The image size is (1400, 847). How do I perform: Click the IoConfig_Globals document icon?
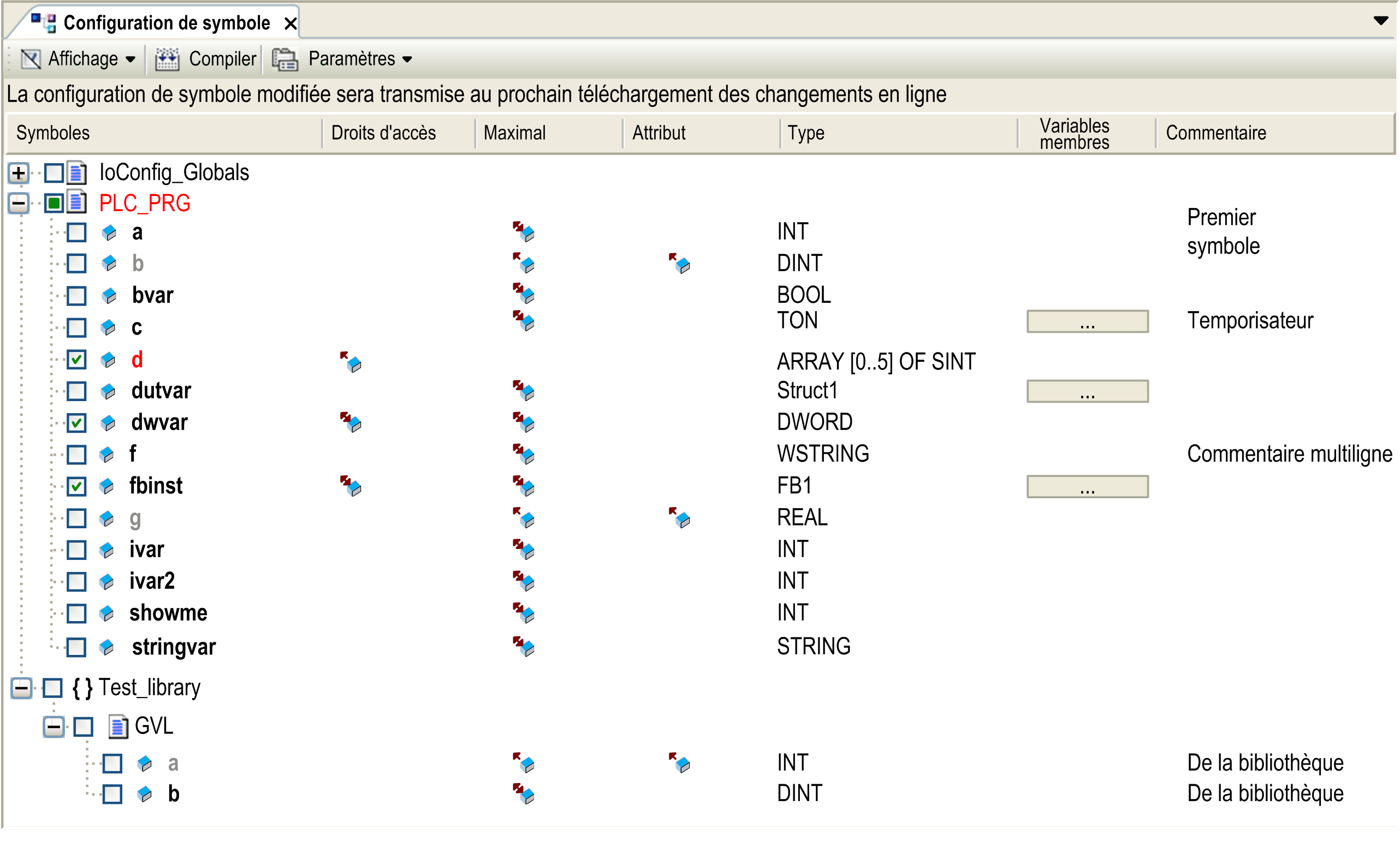pyautogui.click(x=76, y=172)
